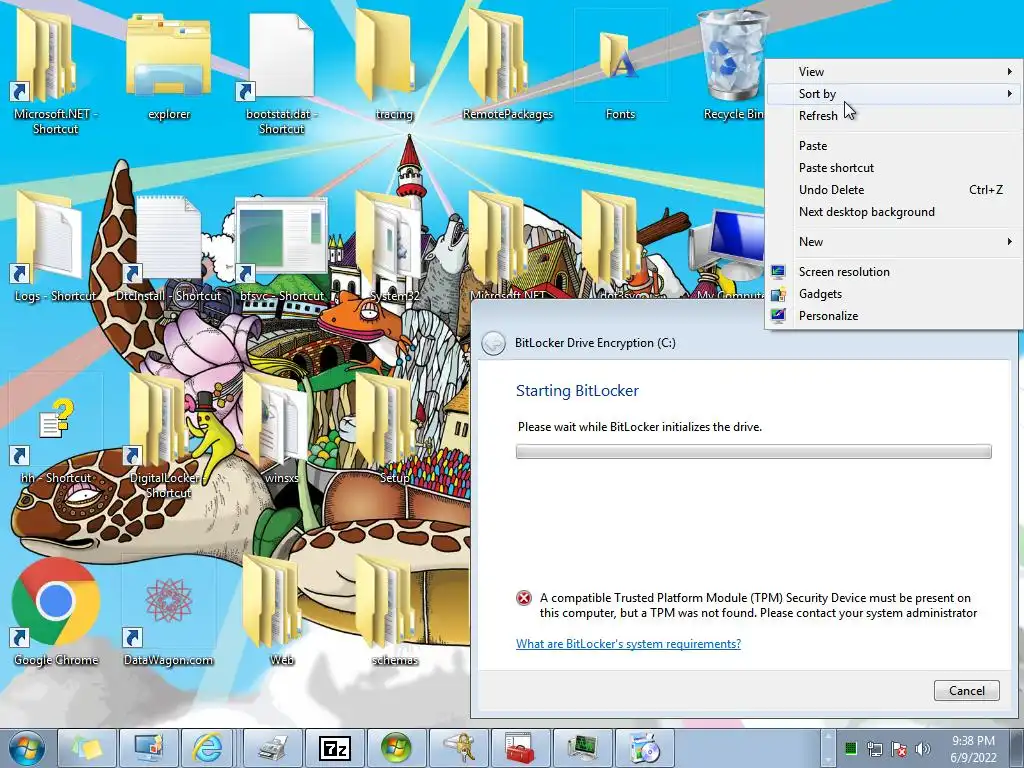This screenshot has width=1024, height=768.
Task: Open Gadgets from the context menu
Action: point(893,294)
